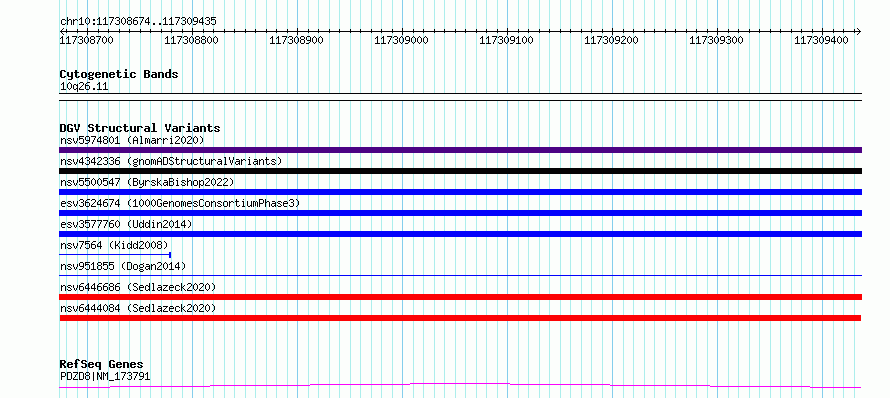The width and height of the screenshot is (890, 398).
Task: Open variant nsv4342336 (gnomADStructuralVariants) label
Action: (171, 161)
